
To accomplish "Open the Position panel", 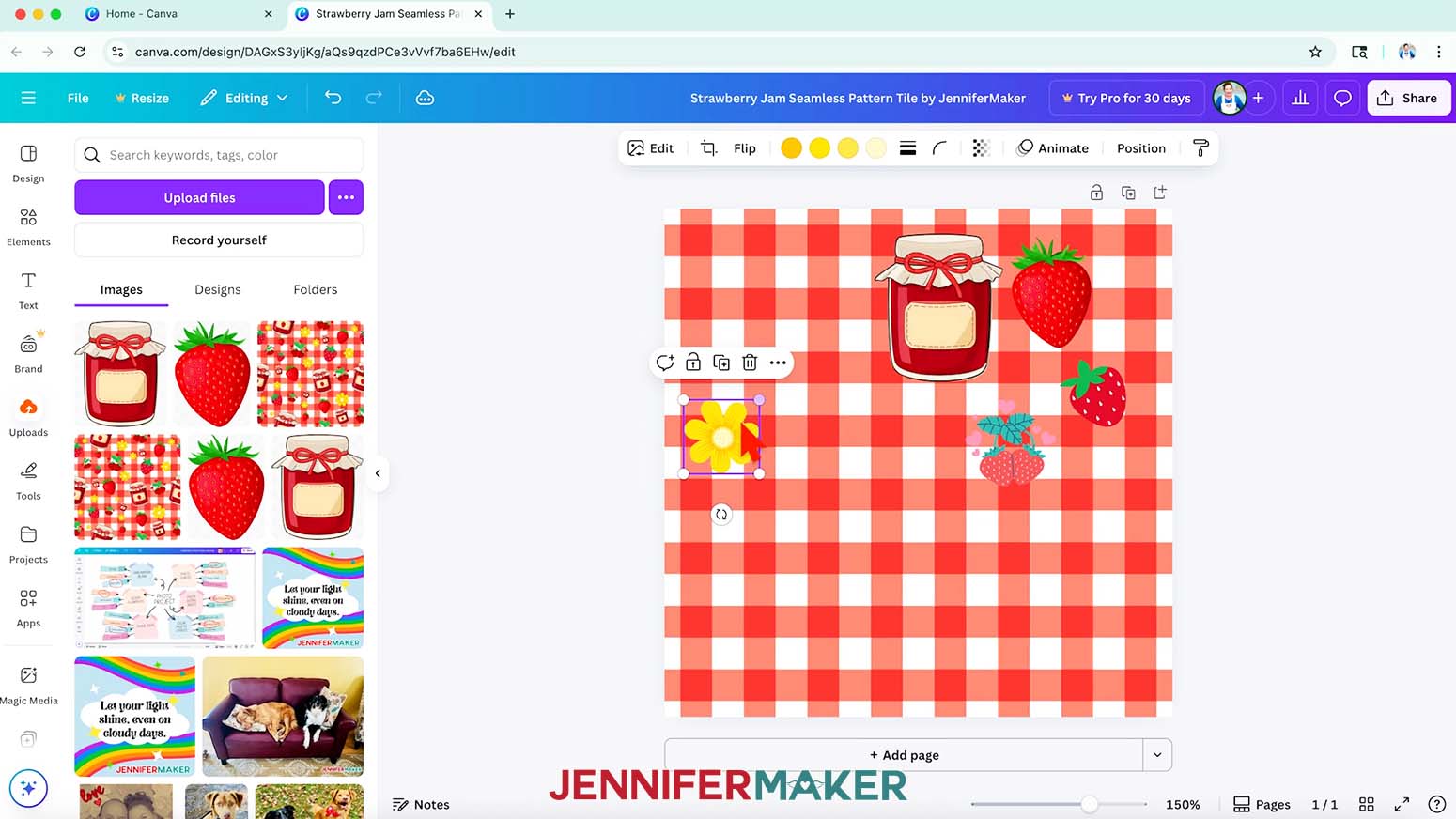I will click(1141, 148).
